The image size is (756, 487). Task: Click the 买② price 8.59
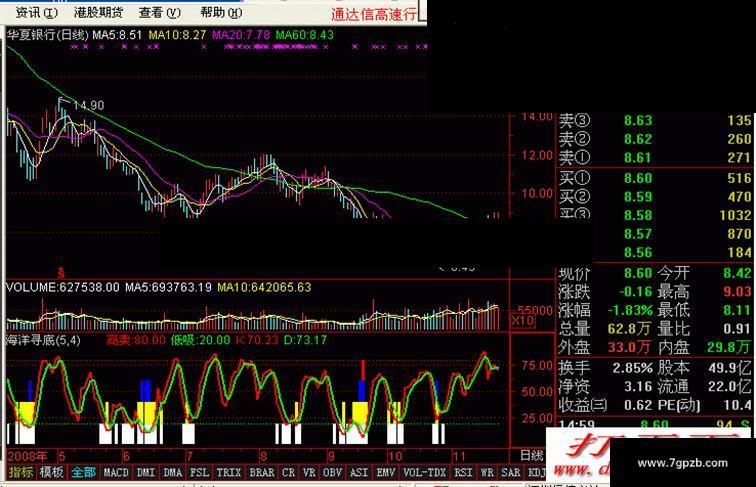638,197
